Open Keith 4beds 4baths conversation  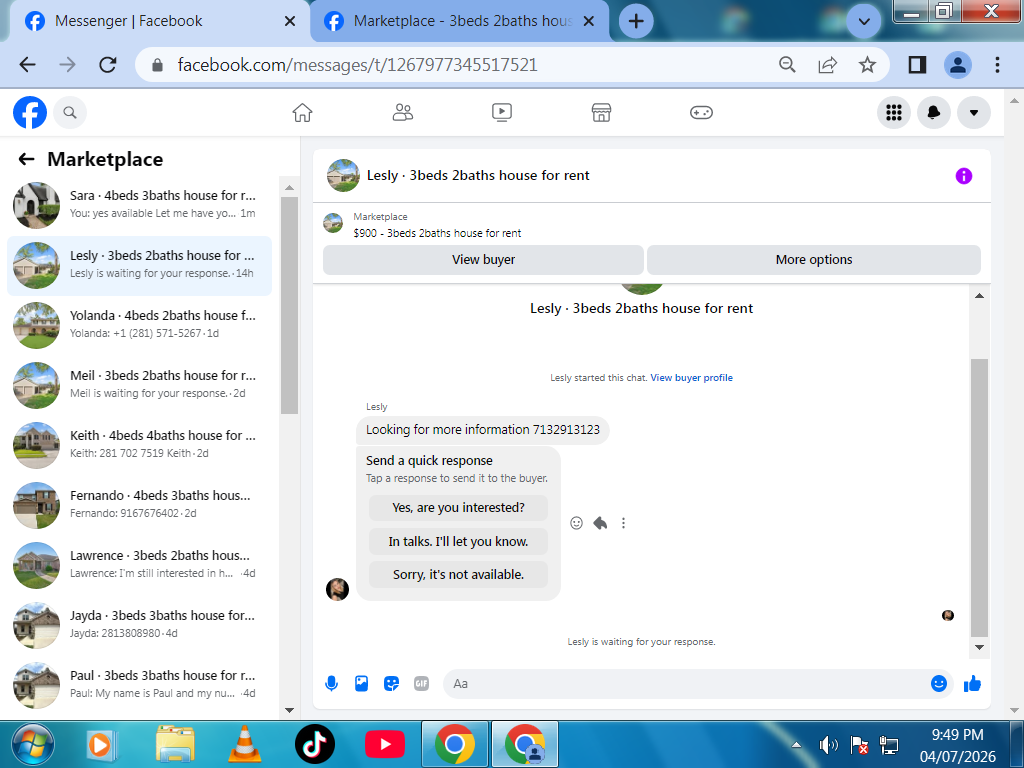[x=139, y=445]
